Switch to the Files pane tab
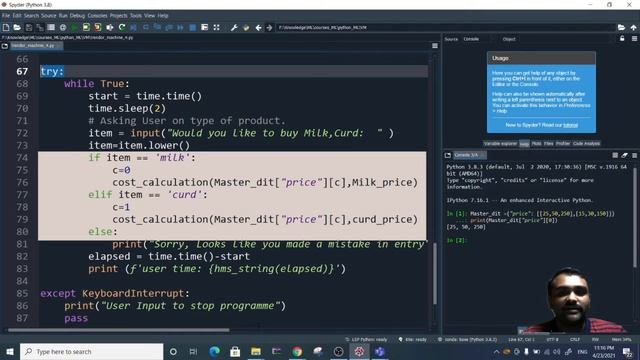Image resolution: width=640 pixels, height=360 pixels. tap(548, 144)
